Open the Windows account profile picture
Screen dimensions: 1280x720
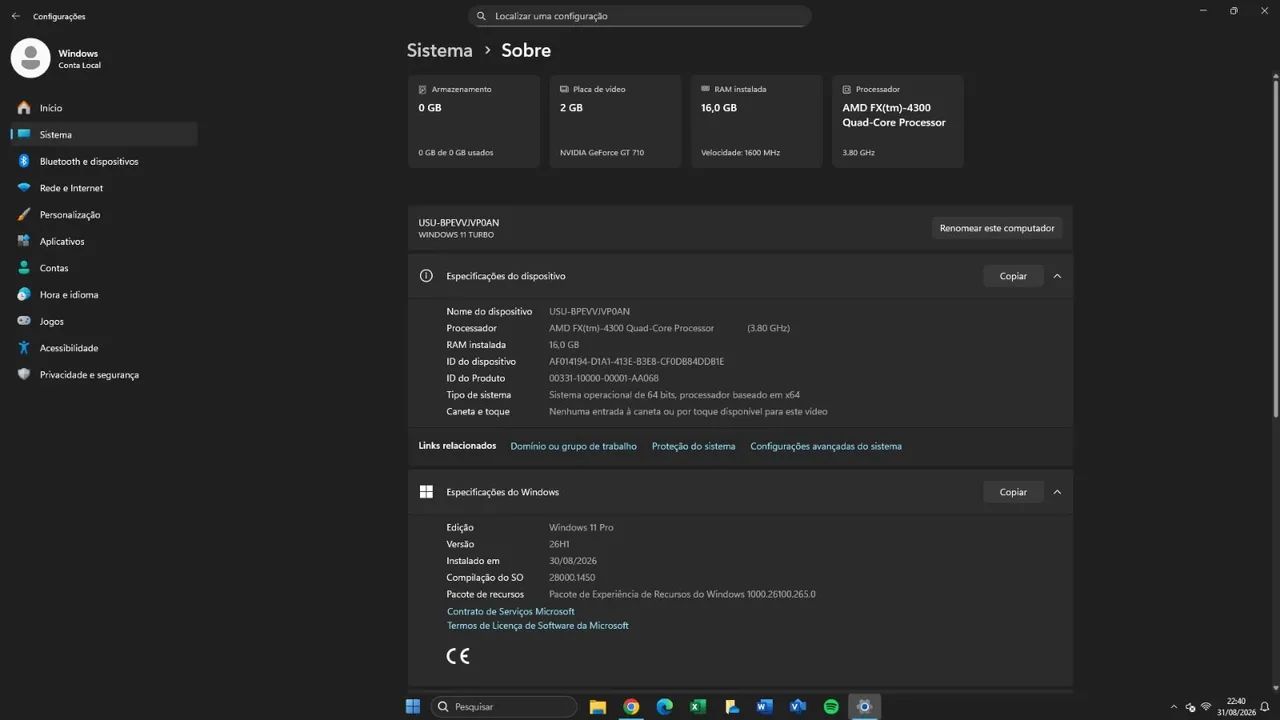click(x=30, y=58)
